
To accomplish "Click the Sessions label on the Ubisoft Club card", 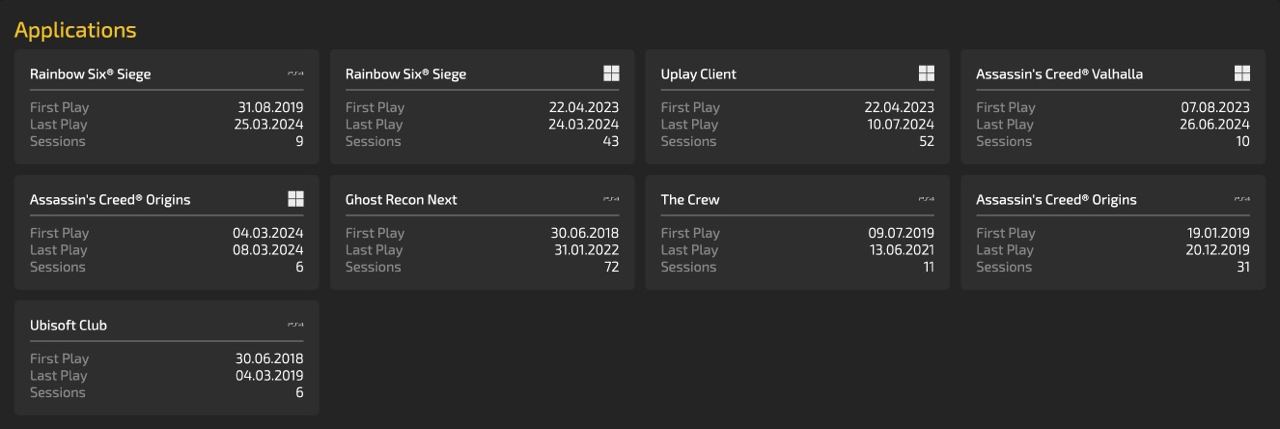I will click(57, 392).
